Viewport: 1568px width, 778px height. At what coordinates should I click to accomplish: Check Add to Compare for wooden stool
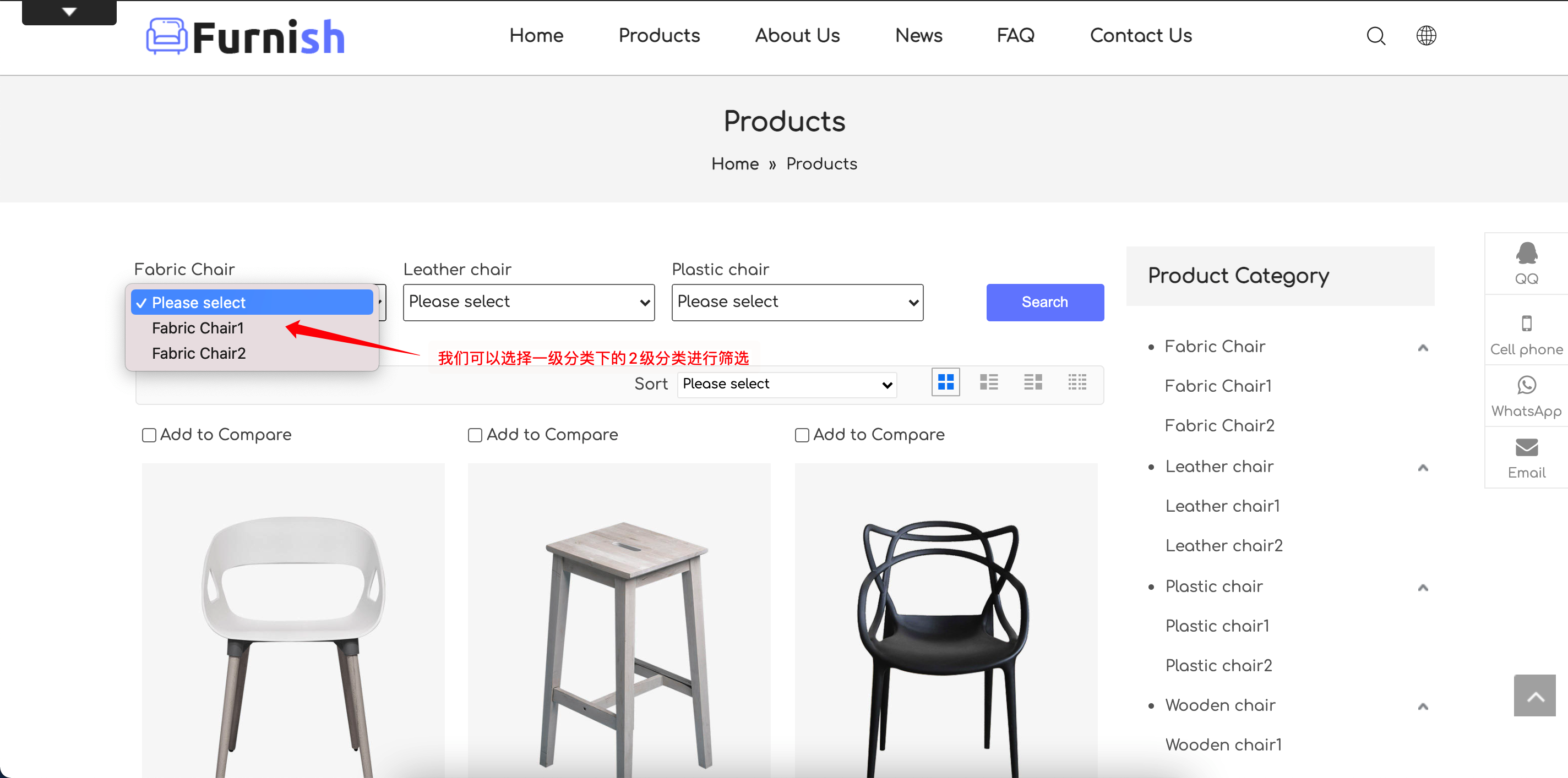coord(475,435)
